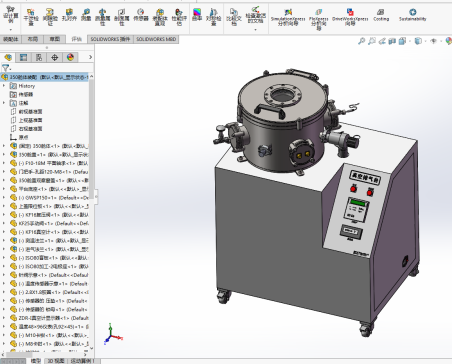This screenshot has height=364, width=452.
Task: Switch to DimXpertManager panel tab
Action: pos(55,57)
